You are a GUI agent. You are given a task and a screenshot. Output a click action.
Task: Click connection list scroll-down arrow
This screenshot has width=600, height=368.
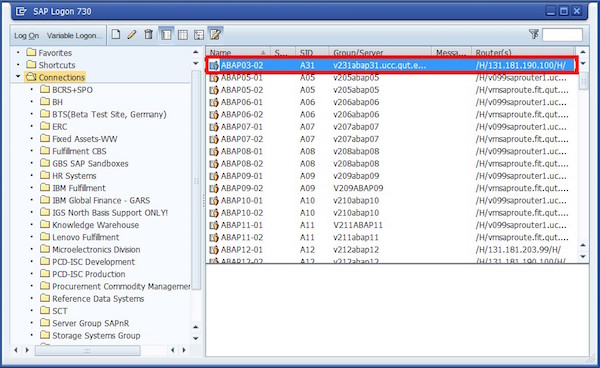click(582, 256)
